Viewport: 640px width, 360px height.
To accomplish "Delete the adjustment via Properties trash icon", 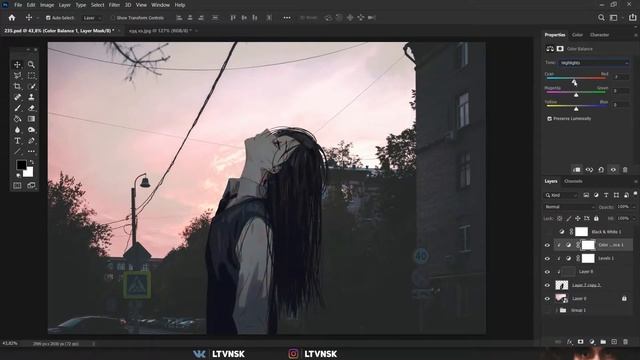I will pyautogui.click(x=625, y=169).
